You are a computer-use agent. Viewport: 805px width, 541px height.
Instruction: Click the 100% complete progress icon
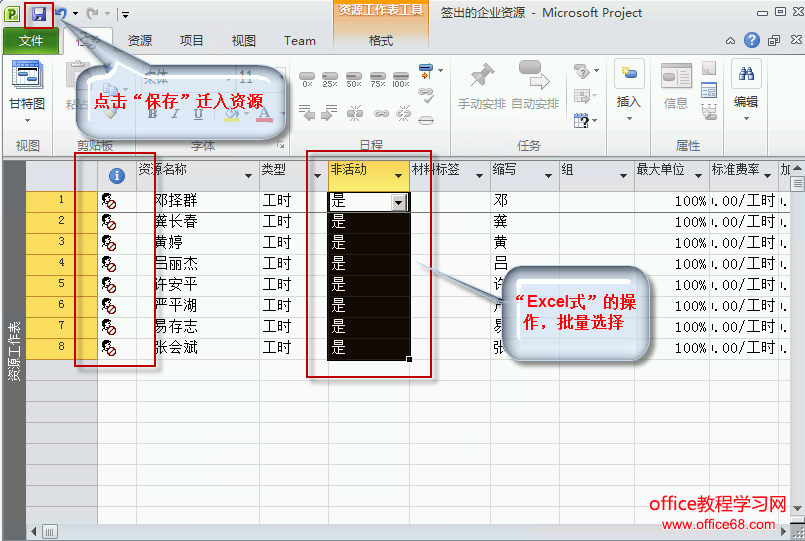pos(401,79)
